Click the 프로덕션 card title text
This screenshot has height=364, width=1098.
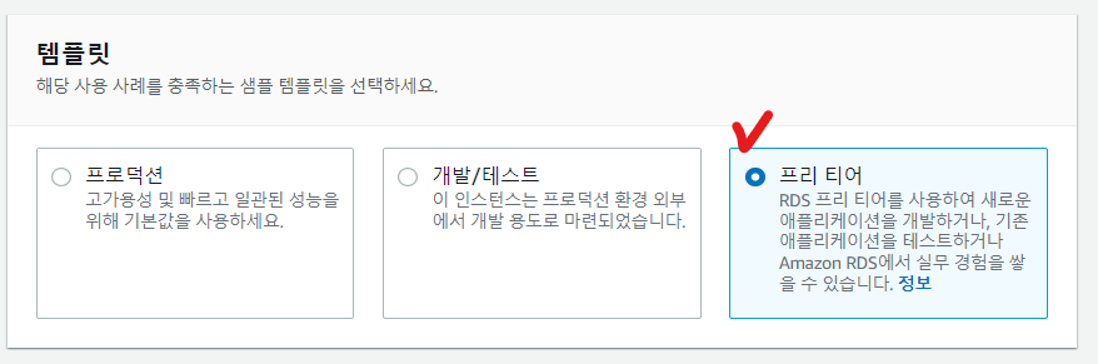pos(124,175)
